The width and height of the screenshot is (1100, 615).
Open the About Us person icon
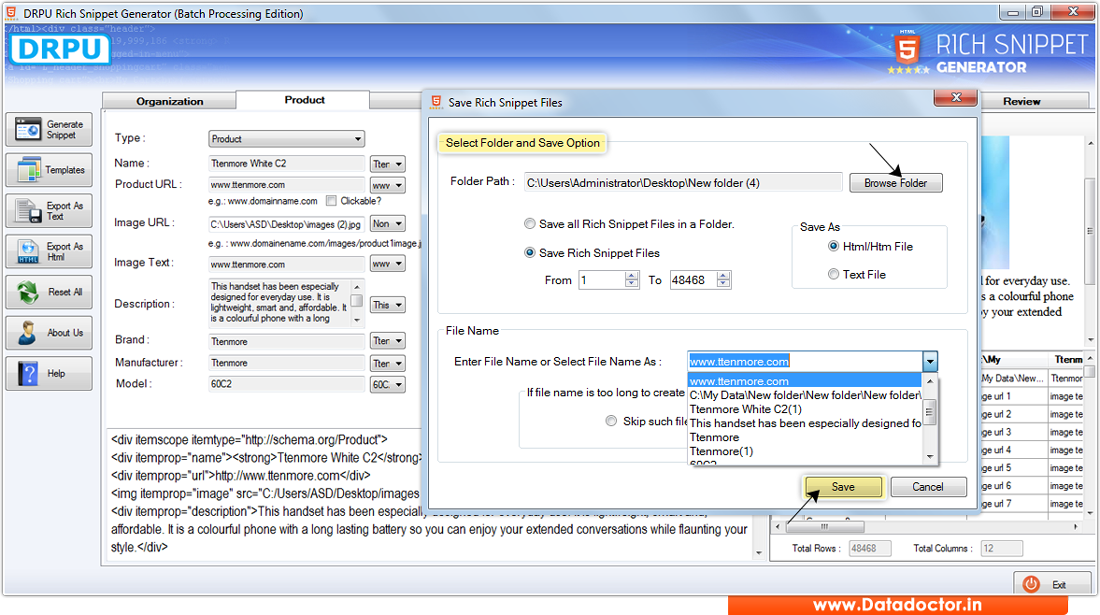pos(28,332)
